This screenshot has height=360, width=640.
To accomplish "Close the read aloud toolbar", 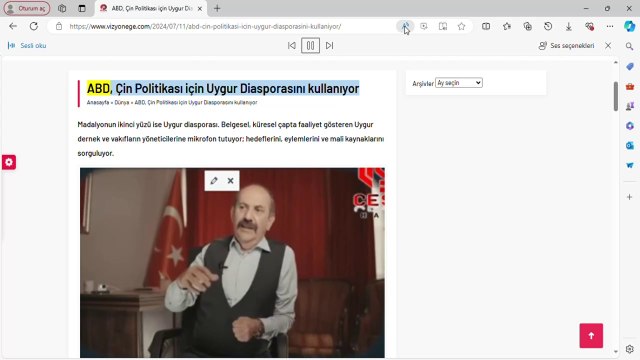I will coord(608,46).
